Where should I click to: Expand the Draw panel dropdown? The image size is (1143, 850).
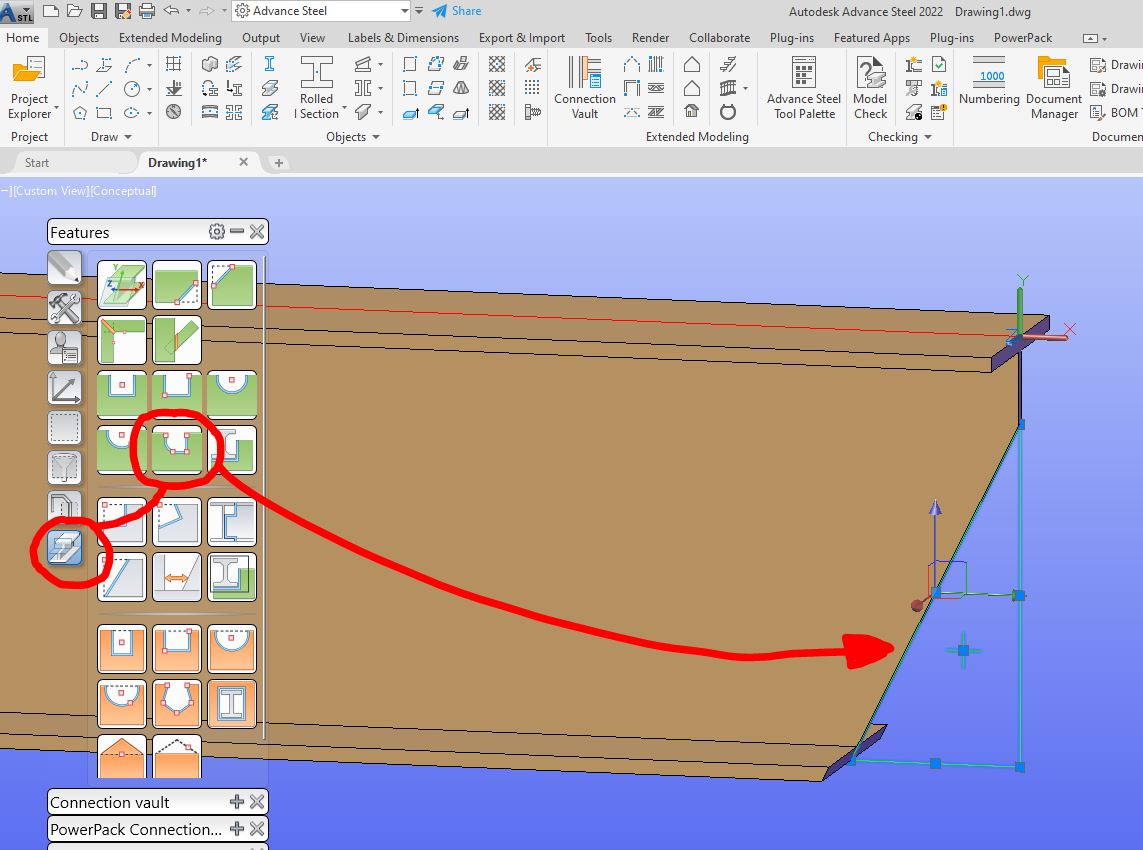(127, 136)
